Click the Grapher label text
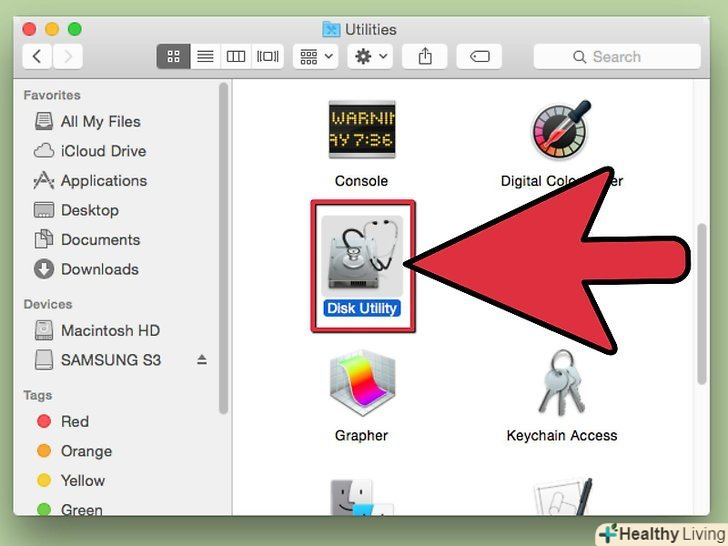The image size is (728, 546). tap(361, 436)
